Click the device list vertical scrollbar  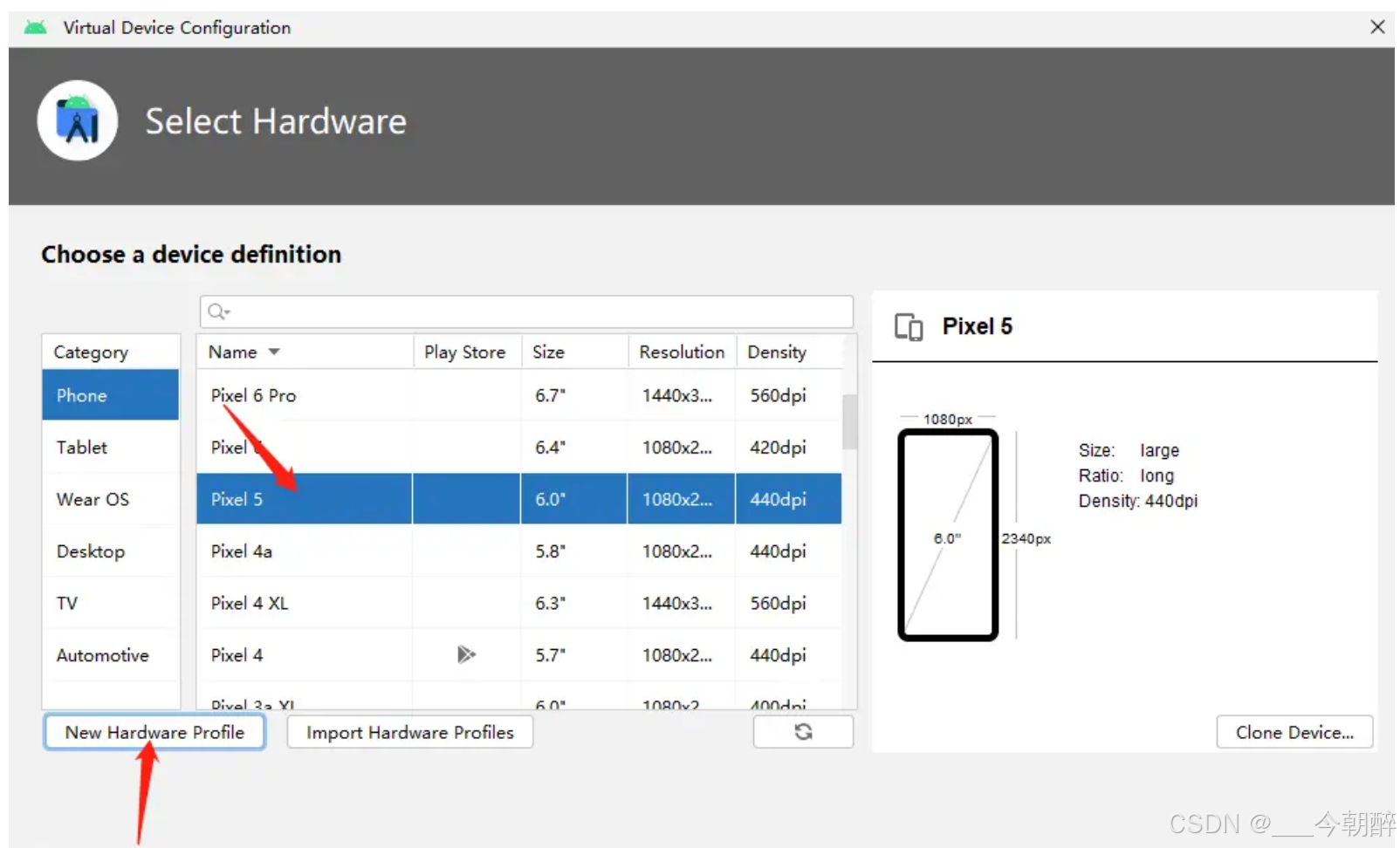point(849,422)
